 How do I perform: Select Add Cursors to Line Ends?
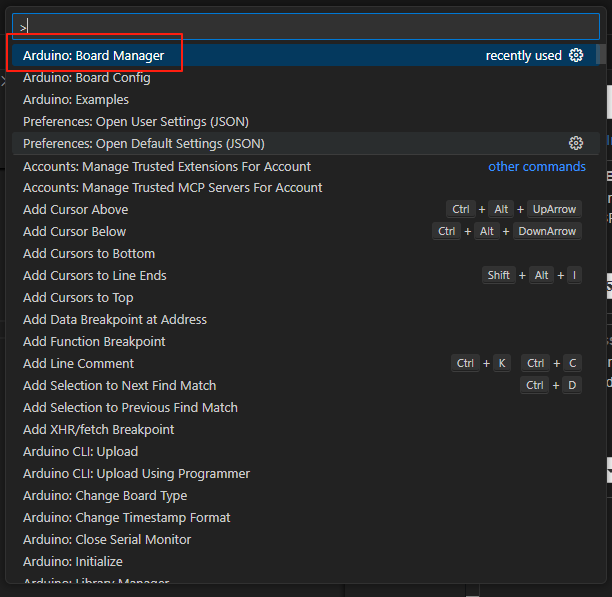pyautogui.click(x=306, y=275)
